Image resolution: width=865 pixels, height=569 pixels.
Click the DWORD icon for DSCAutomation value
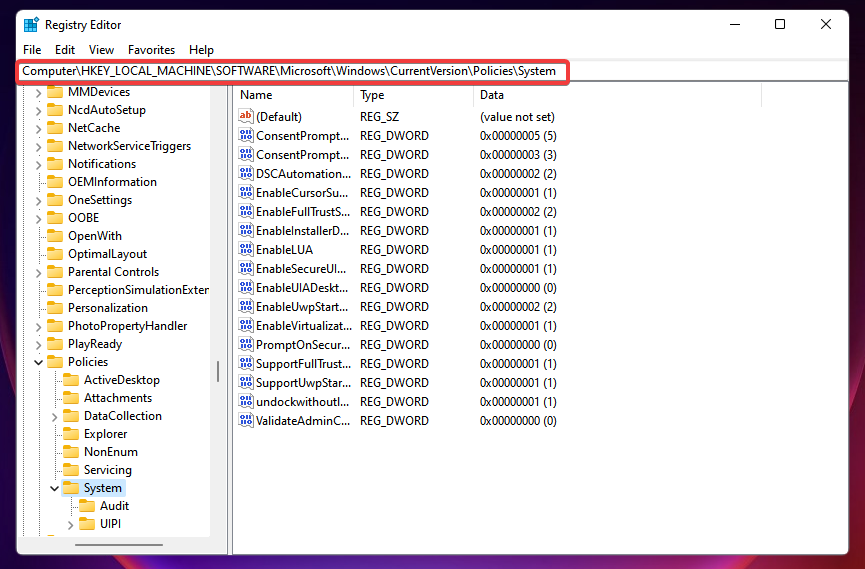pos(245,173)
